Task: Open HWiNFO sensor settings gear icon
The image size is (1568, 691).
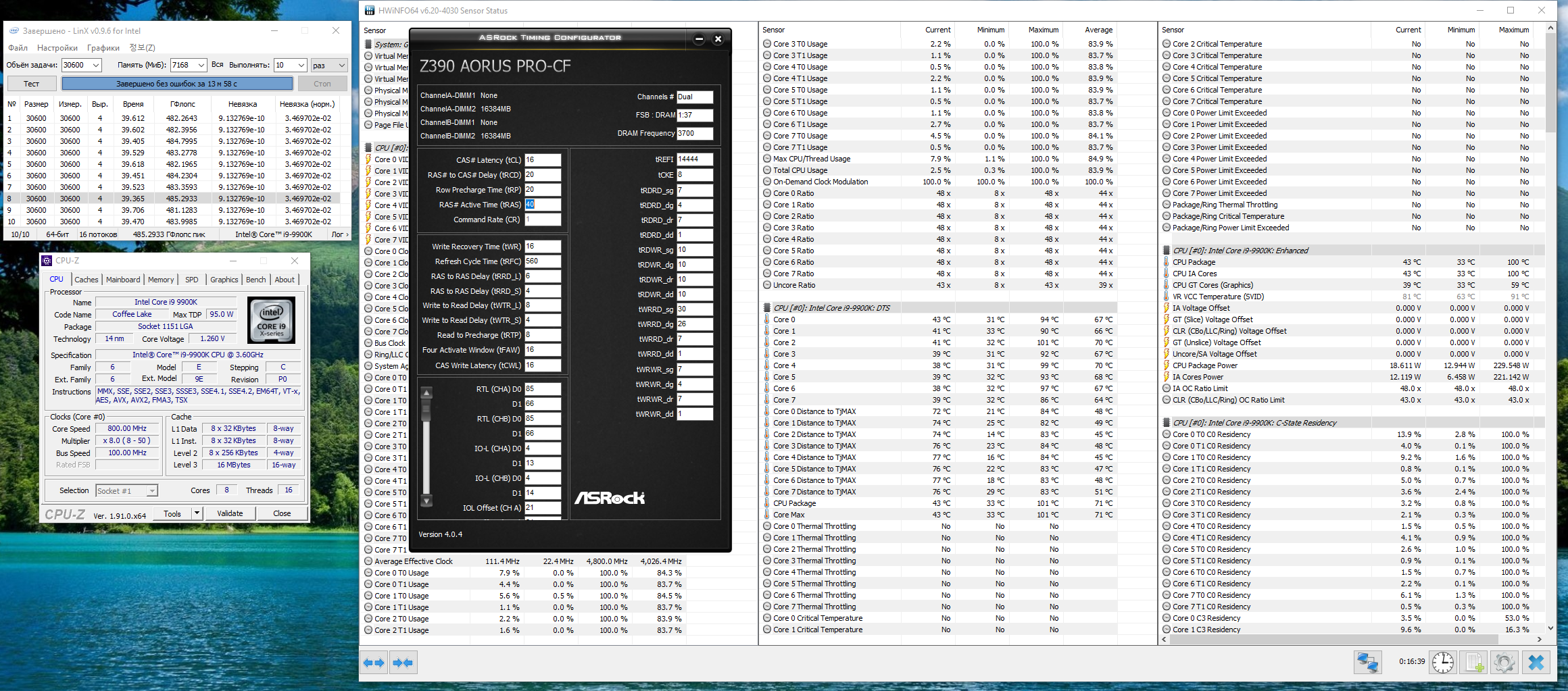Action: coord(1504,662)
